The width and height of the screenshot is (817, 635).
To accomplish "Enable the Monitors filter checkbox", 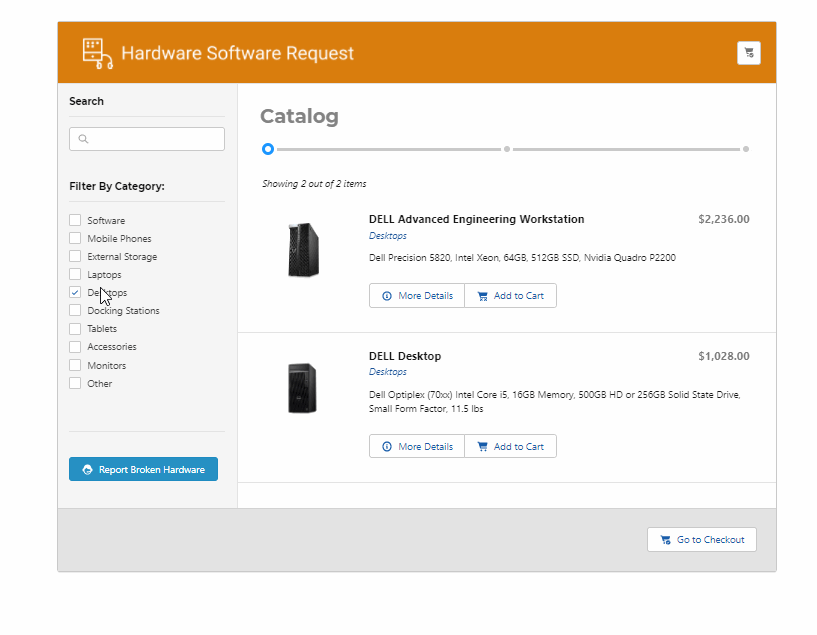I will [x=75, y=365].
